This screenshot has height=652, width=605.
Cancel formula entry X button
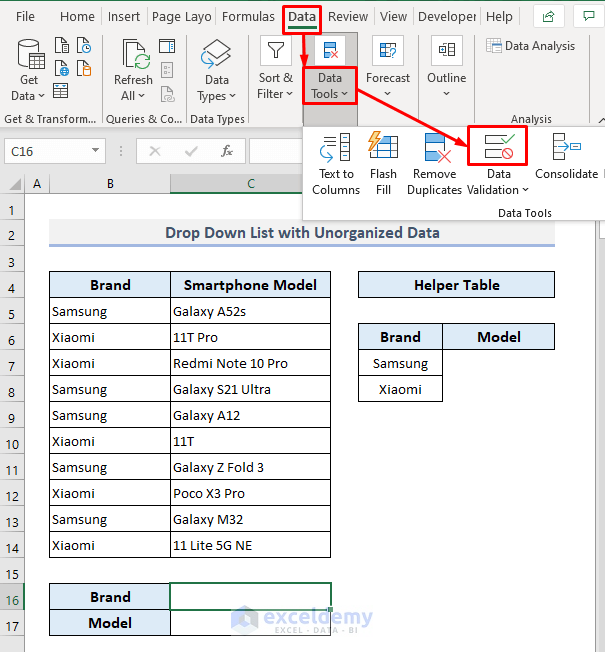(155, 151)
